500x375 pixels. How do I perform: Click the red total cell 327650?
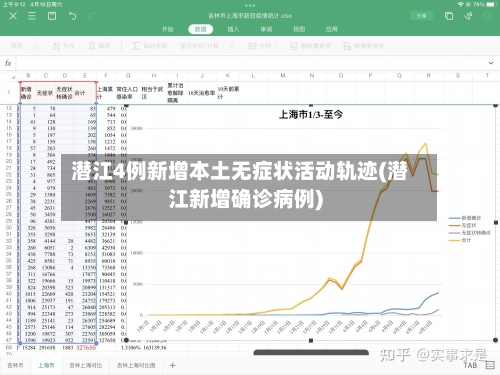(x=86, y=347)
